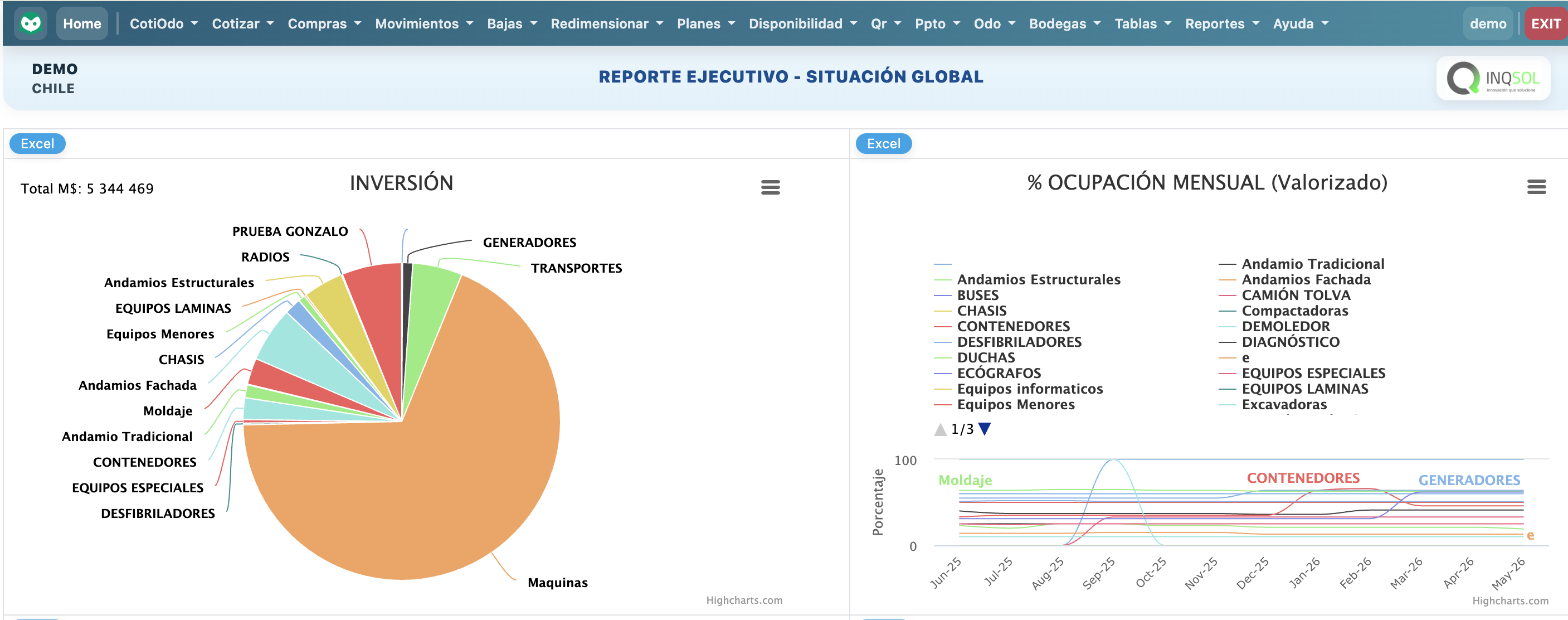Click the INQSOL company logo
The width and height of the screenshot is (1568, 620).
click(x=1493, y=79)
